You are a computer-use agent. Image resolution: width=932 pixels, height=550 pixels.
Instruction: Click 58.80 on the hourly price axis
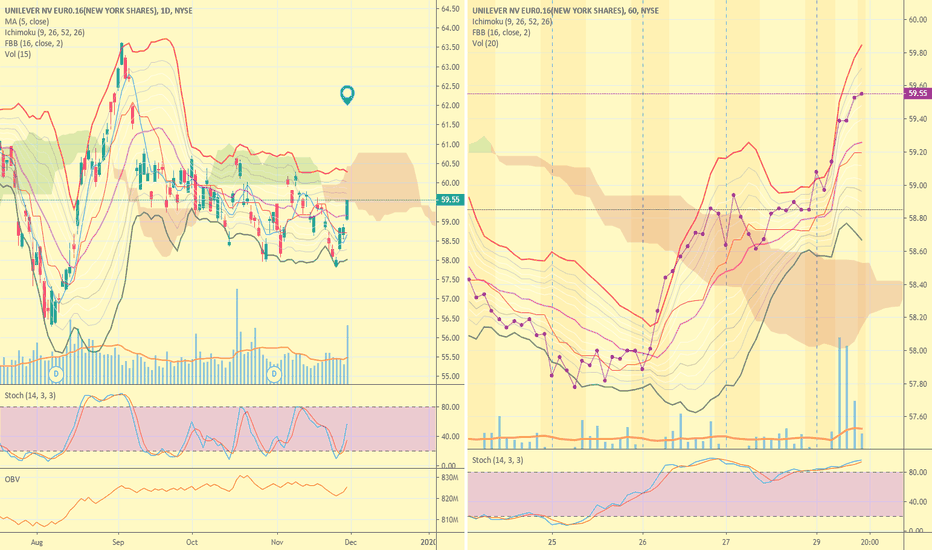coord(918,218)
